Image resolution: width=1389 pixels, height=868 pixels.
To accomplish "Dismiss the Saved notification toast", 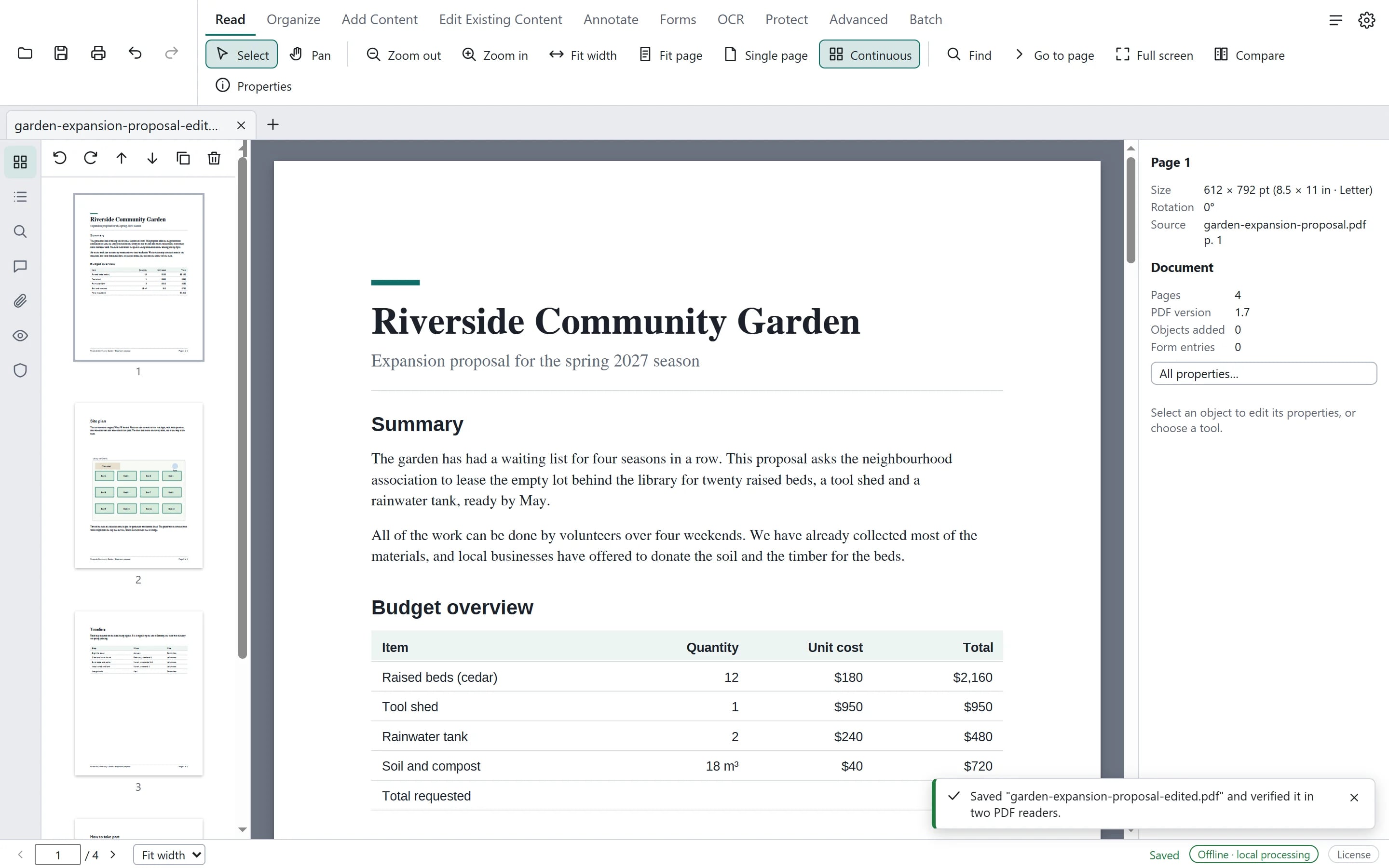I will click(1354, 798).
